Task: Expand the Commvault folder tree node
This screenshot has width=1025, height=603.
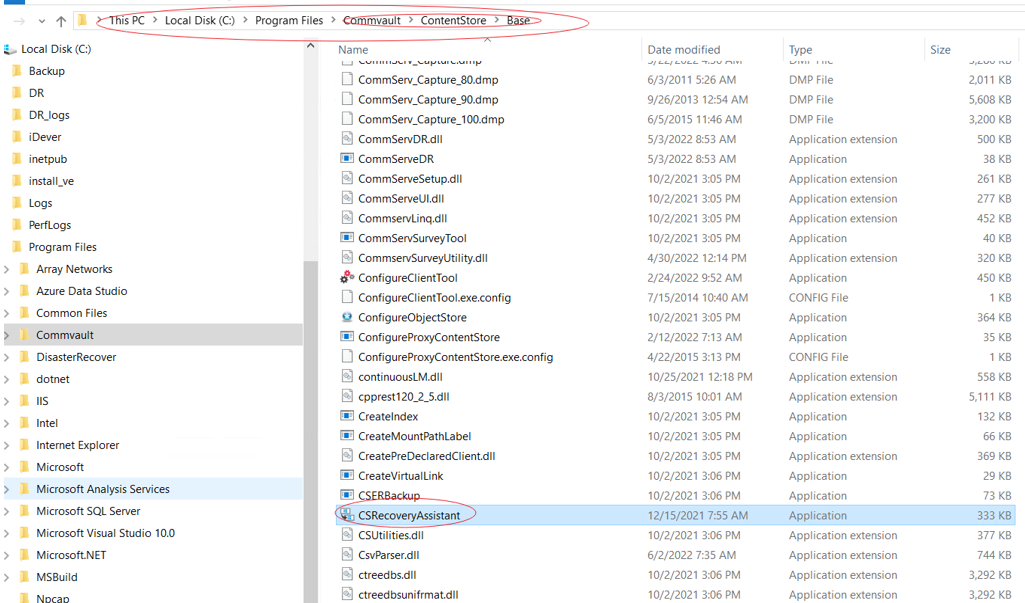Action: tap(8, 335)
